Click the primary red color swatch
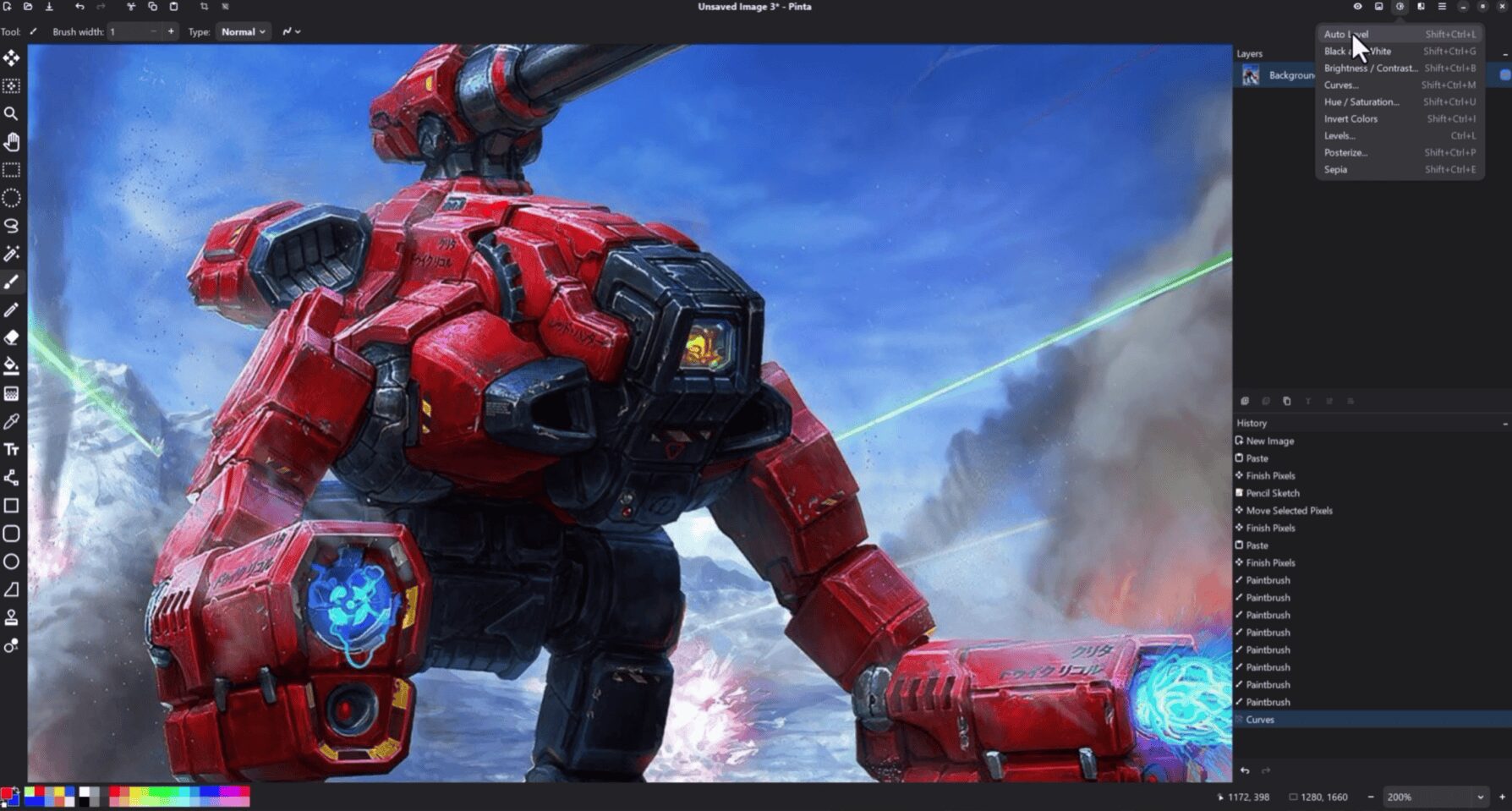 (x=6, y=793)
